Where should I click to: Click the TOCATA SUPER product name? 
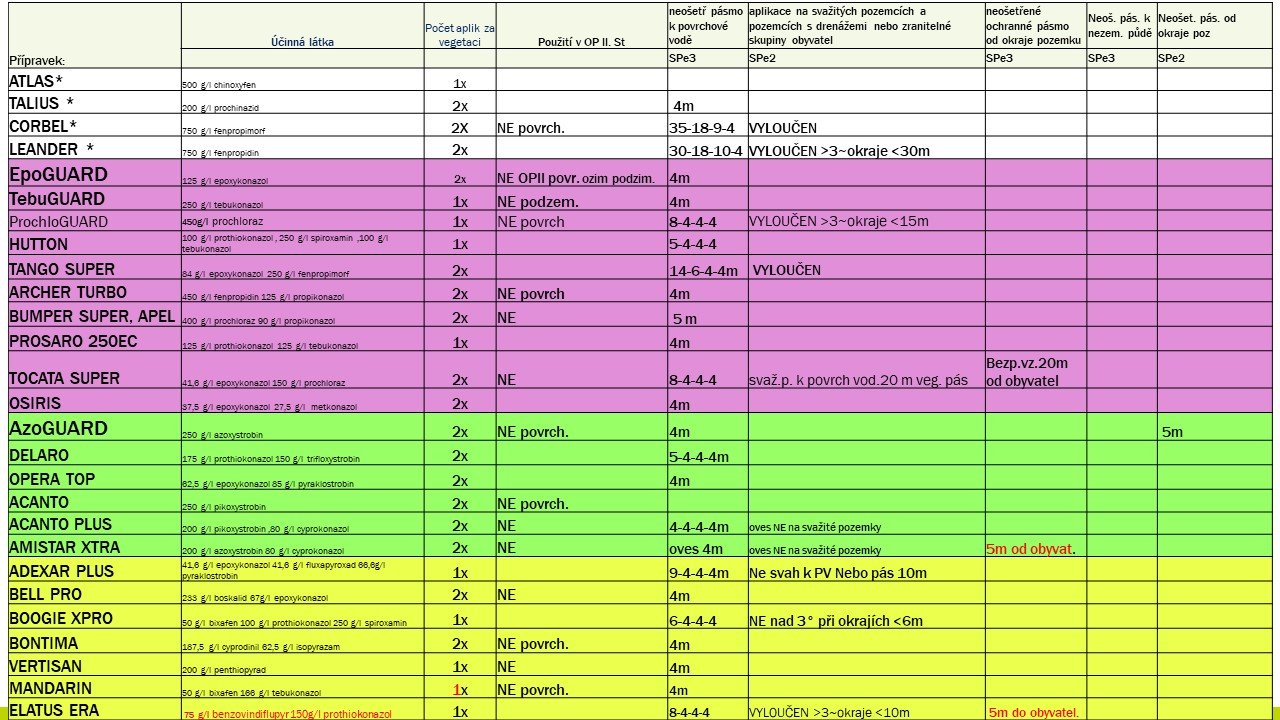64,378
